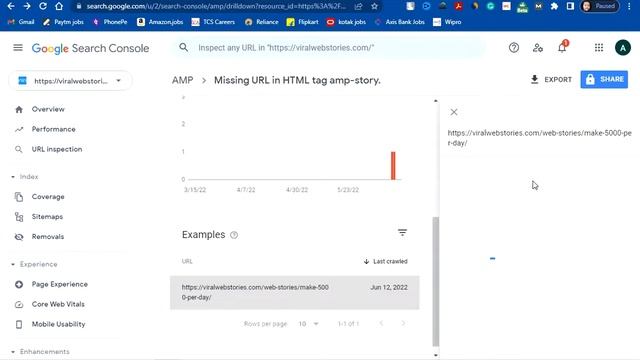Click the AMP breadcrumb link

point(182,80)
